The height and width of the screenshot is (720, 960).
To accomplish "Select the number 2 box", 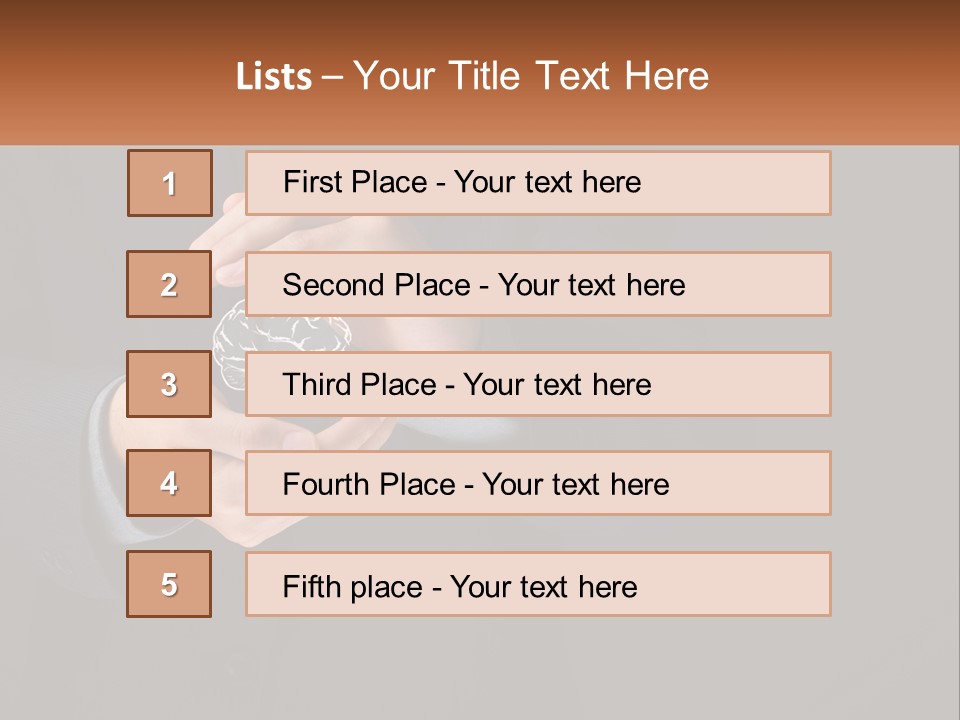I will (x=170, y=284).
